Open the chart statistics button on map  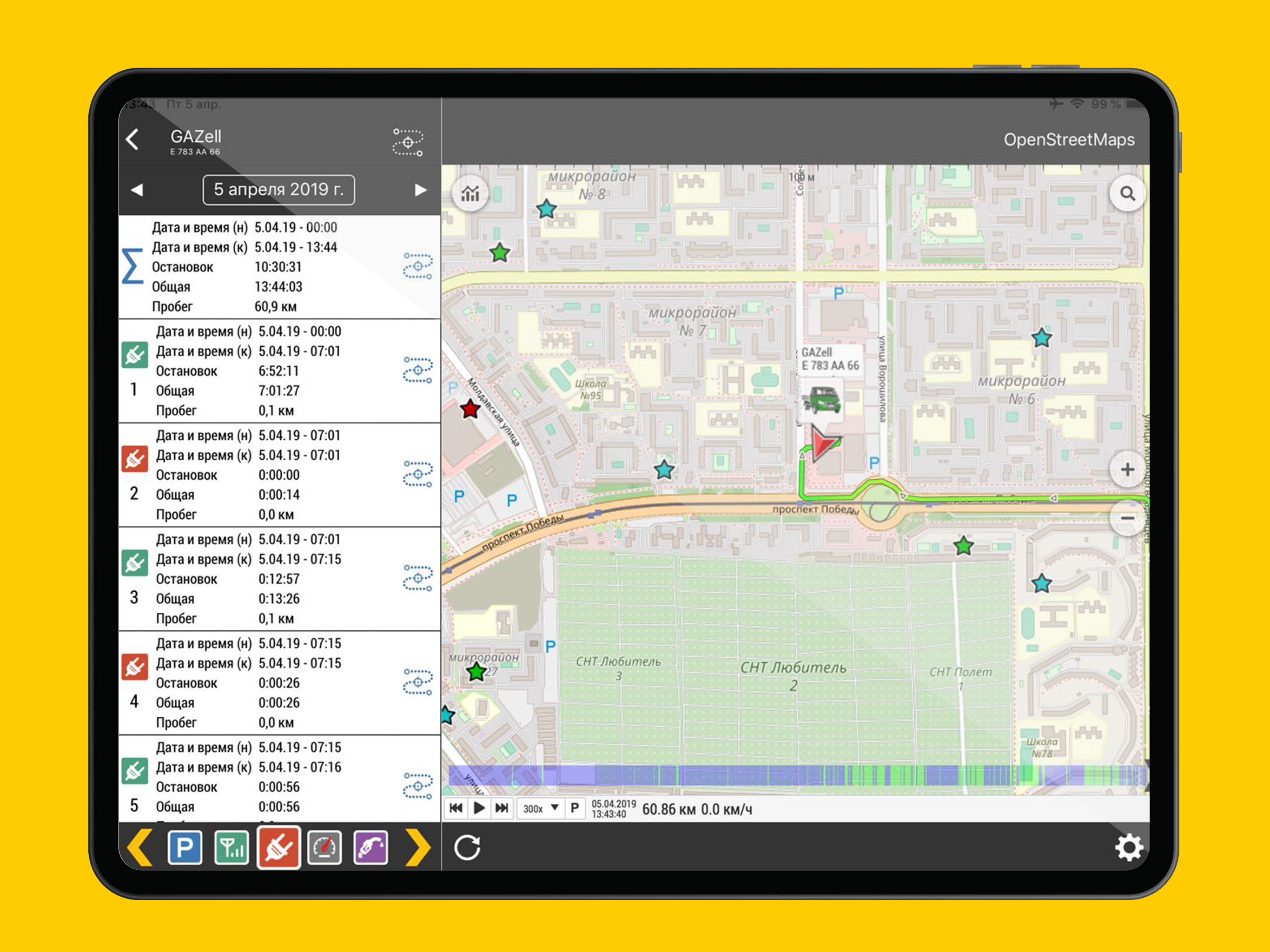tap(470, 193)
